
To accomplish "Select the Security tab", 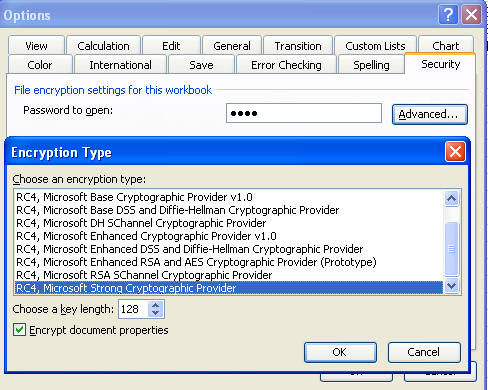I will pyautogui.click(x=440, y=64).
